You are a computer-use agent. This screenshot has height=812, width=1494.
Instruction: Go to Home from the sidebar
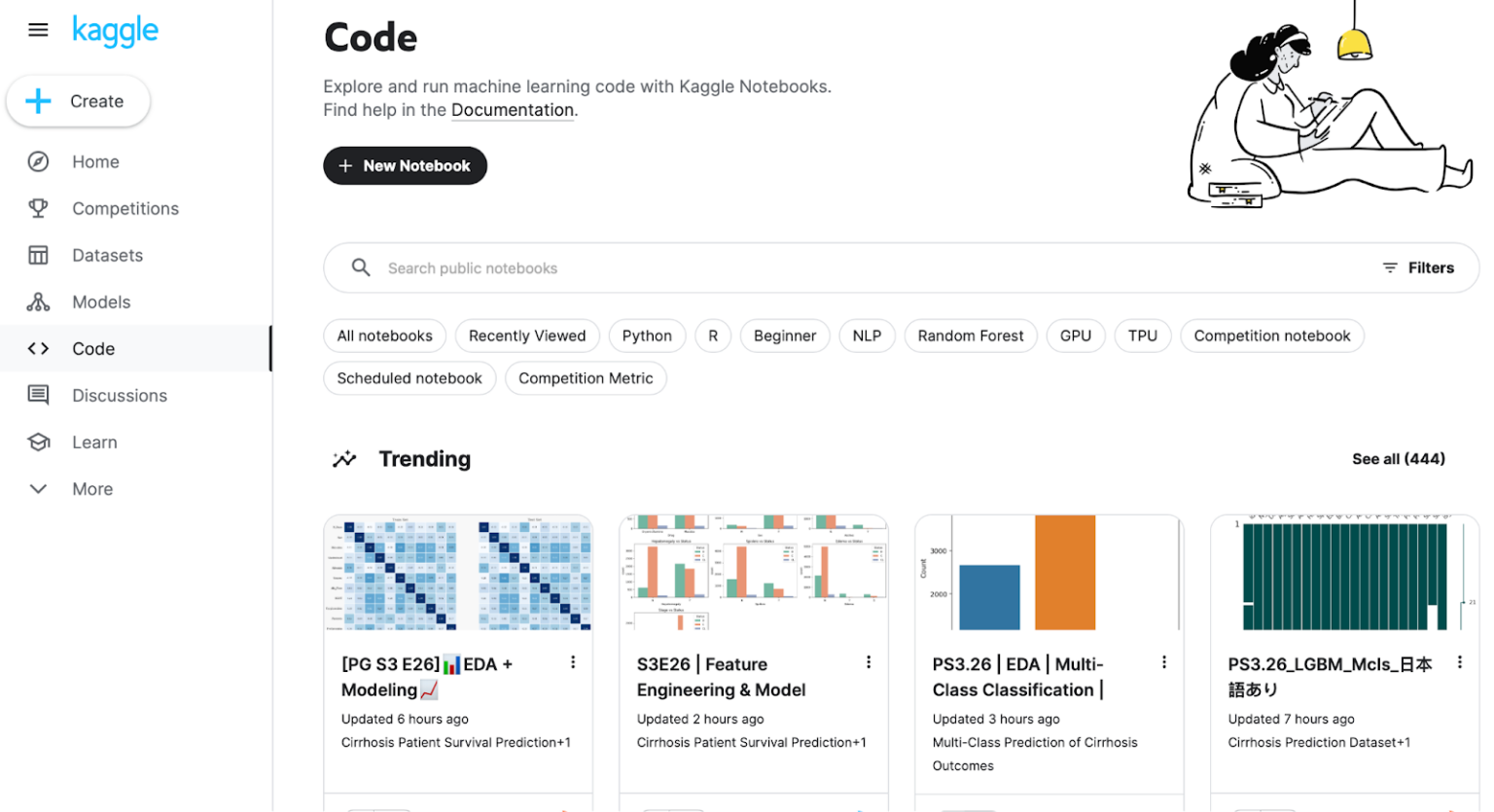pyautogui.click(x=37, y=161)
